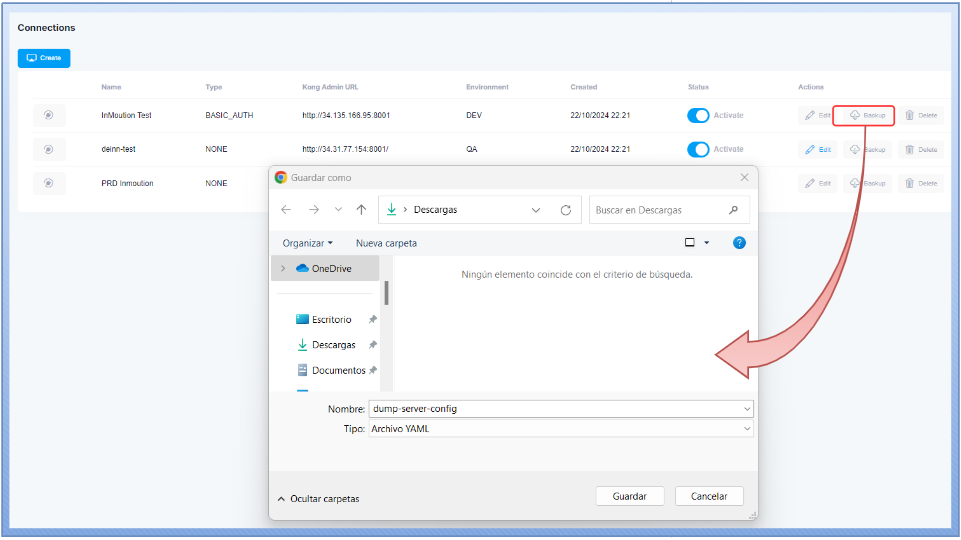Toggle Activate switch for InMoution Test

click(x=698, y=115)
